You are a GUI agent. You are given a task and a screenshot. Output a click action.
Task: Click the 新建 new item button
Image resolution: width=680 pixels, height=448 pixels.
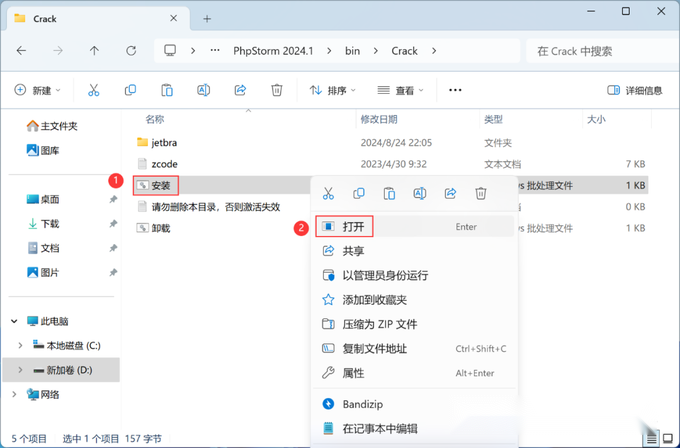pos(37,90)
